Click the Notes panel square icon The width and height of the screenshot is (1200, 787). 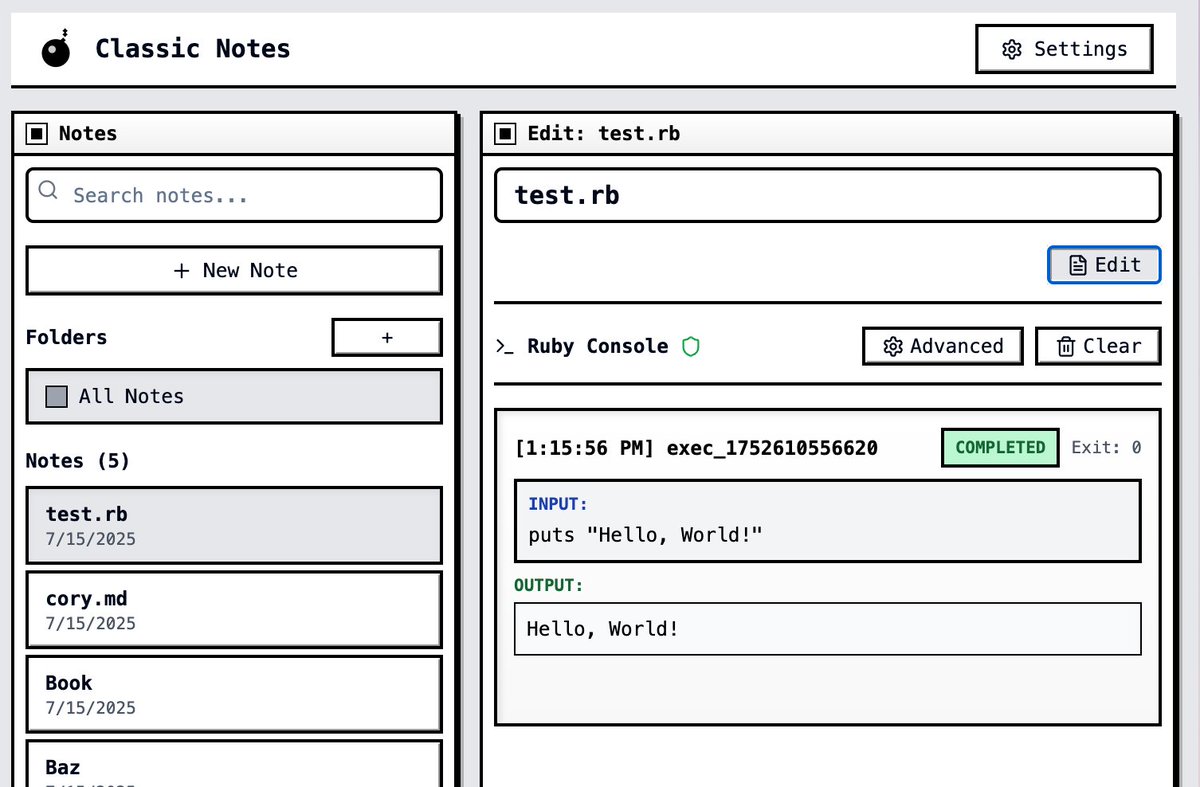37,133
